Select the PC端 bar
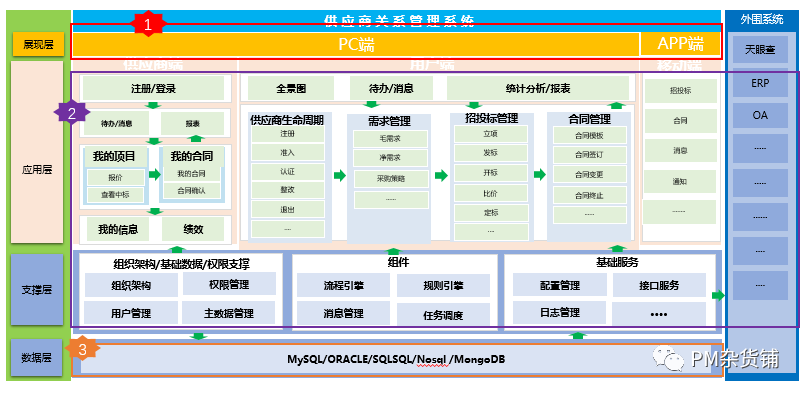Viewport: 805px width, 394px height. 356,45
